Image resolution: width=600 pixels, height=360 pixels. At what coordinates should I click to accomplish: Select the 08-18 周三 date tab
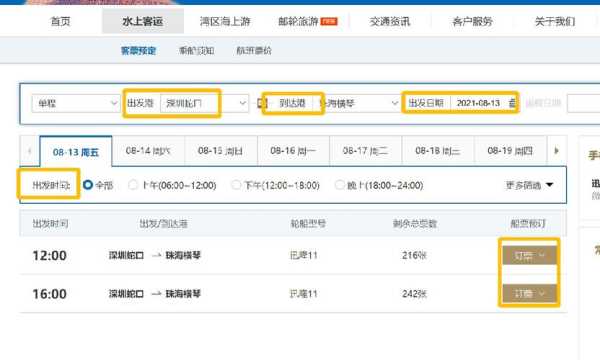pyautogui.click(x=438, y=151)
